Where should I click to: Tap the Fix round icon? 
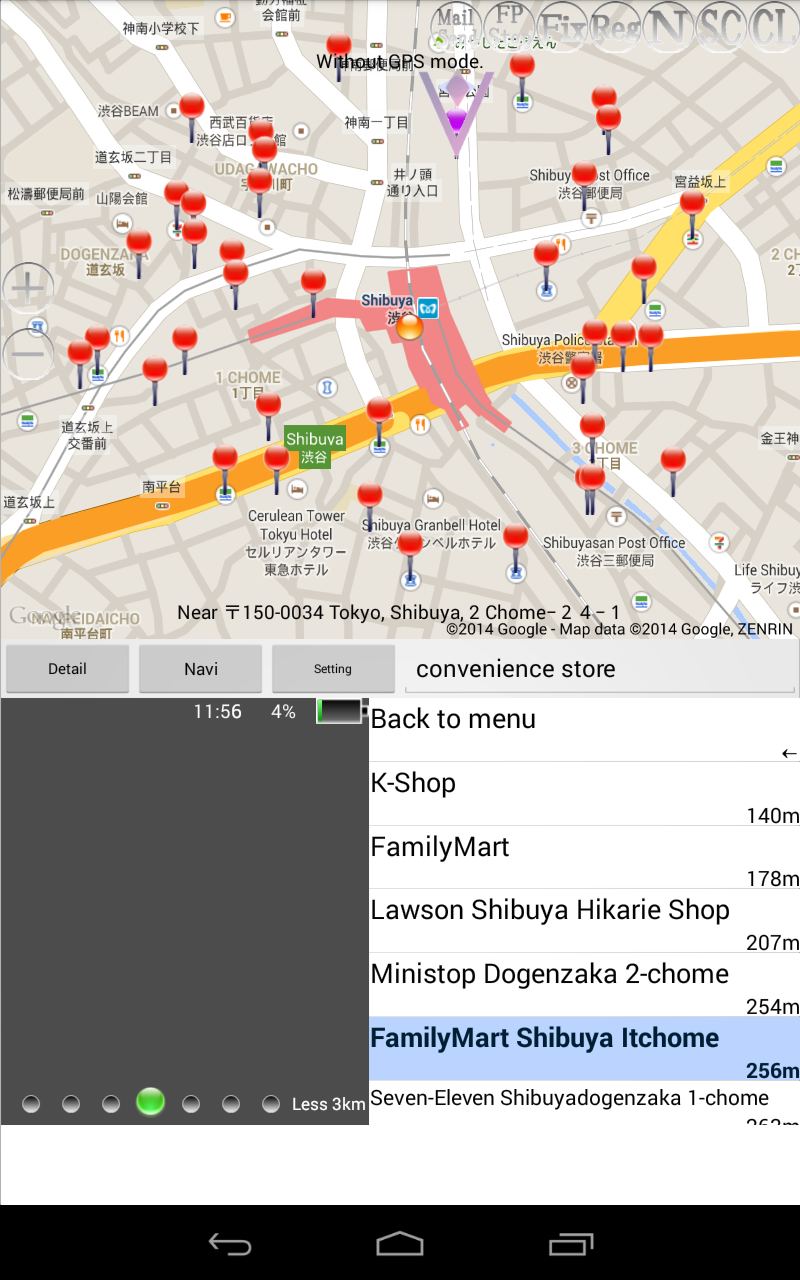pos(563,27)
